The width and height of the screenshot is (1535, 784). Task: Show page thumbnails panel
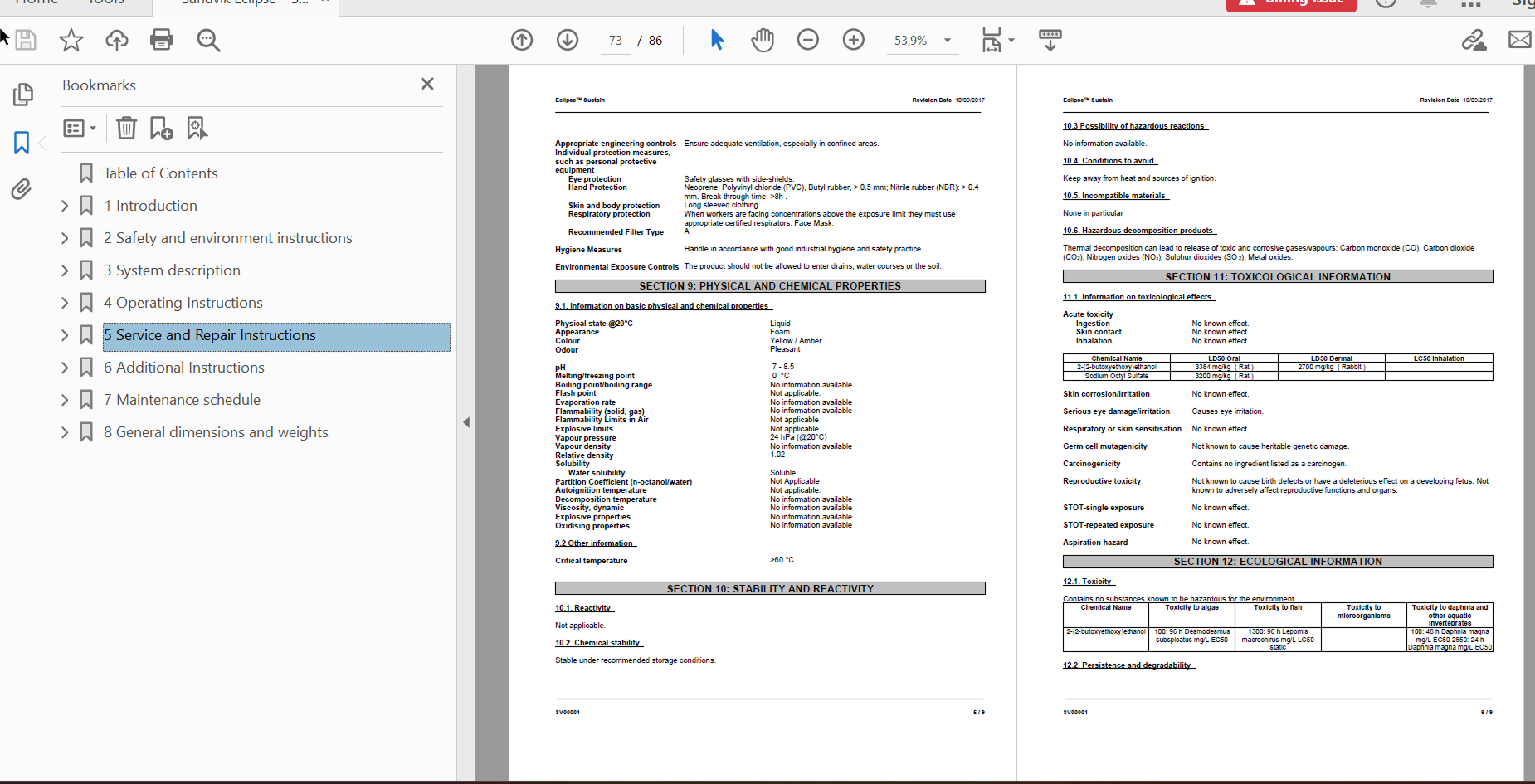pyautogui.click(x=22, y=95)
